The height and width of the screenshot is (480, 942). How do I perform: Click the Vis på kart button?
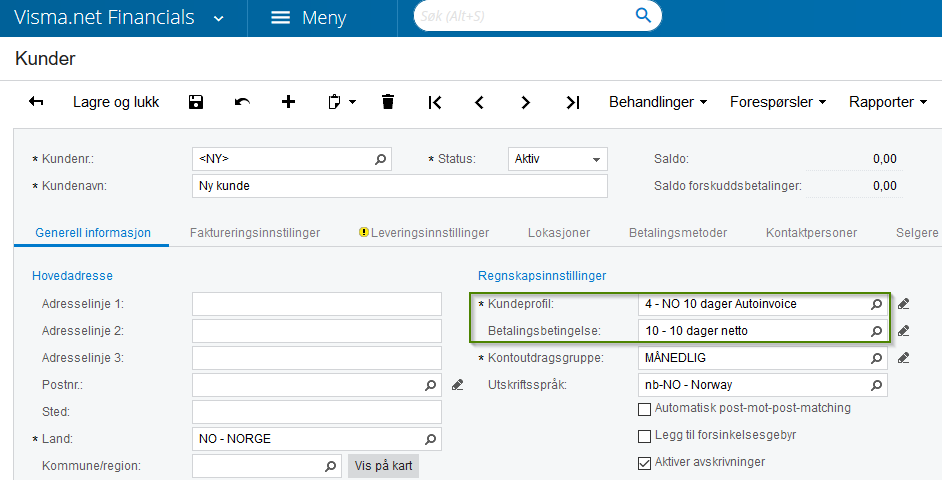coord(383,466)
